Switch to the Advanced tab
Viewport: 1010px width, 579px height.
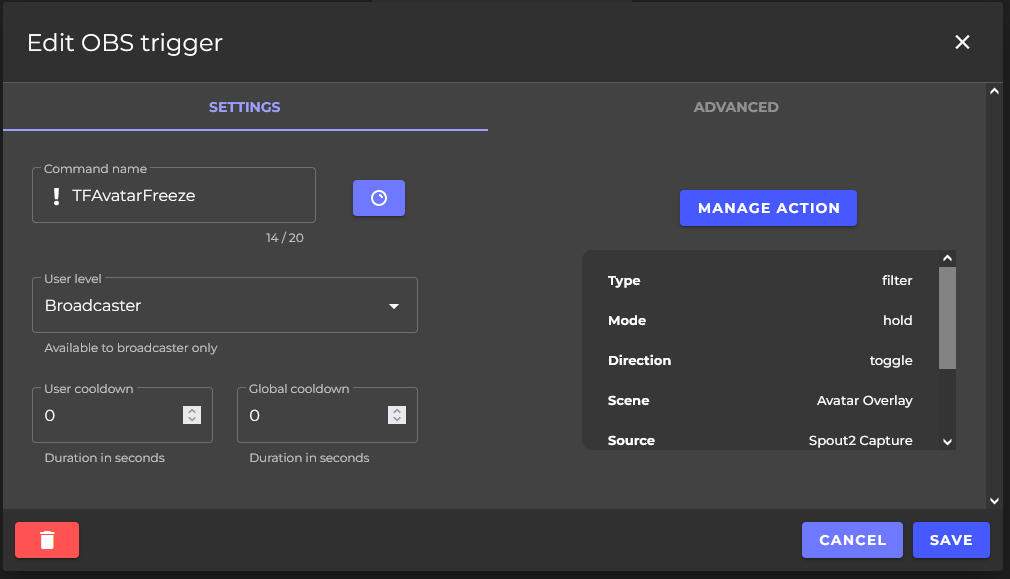pos(736,107)
